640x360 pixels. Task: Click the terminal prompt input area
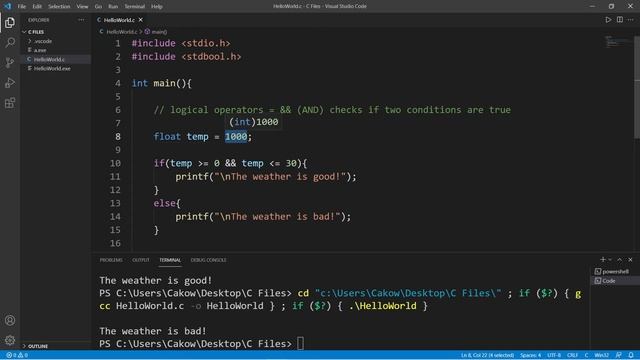coord(300,344)
